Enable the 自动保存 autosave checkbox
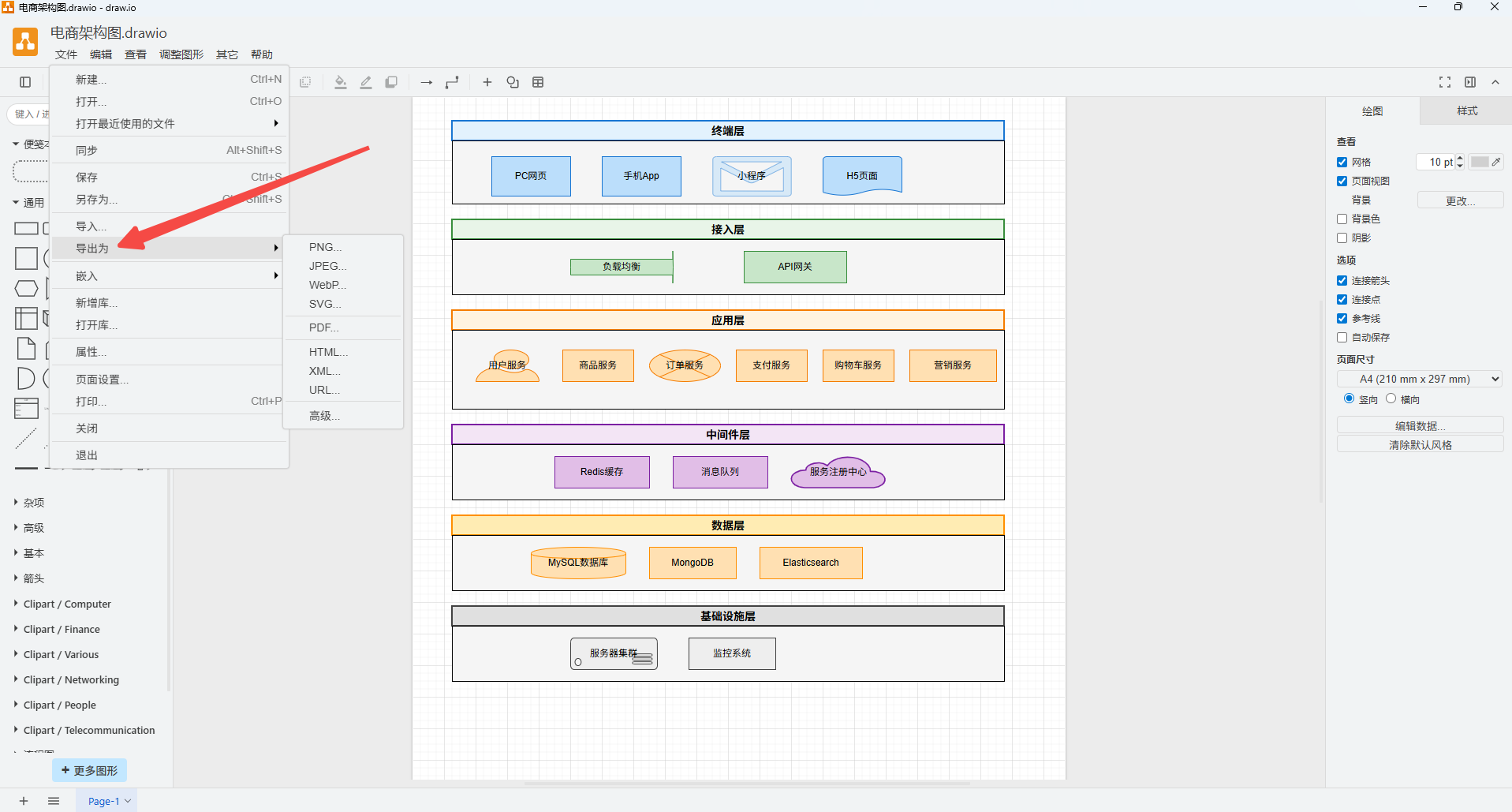The width and height of the screenshot is (1512, 812). coord(1342,337)
